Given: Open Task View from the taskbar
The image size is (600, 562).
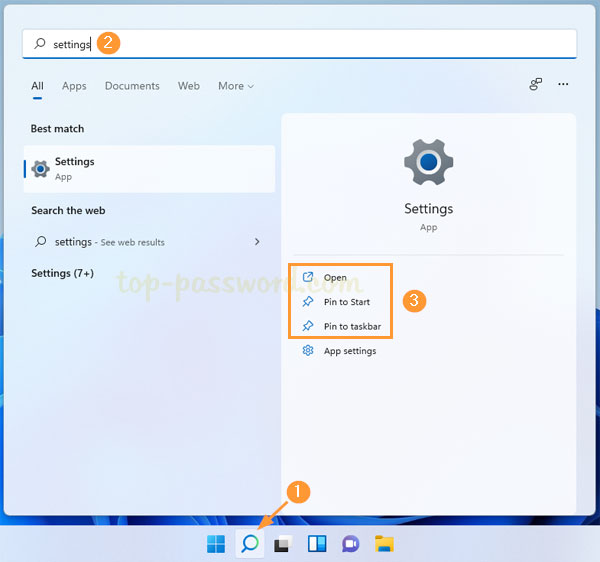Looking at the screenshot, I should [x=283, y=543].
